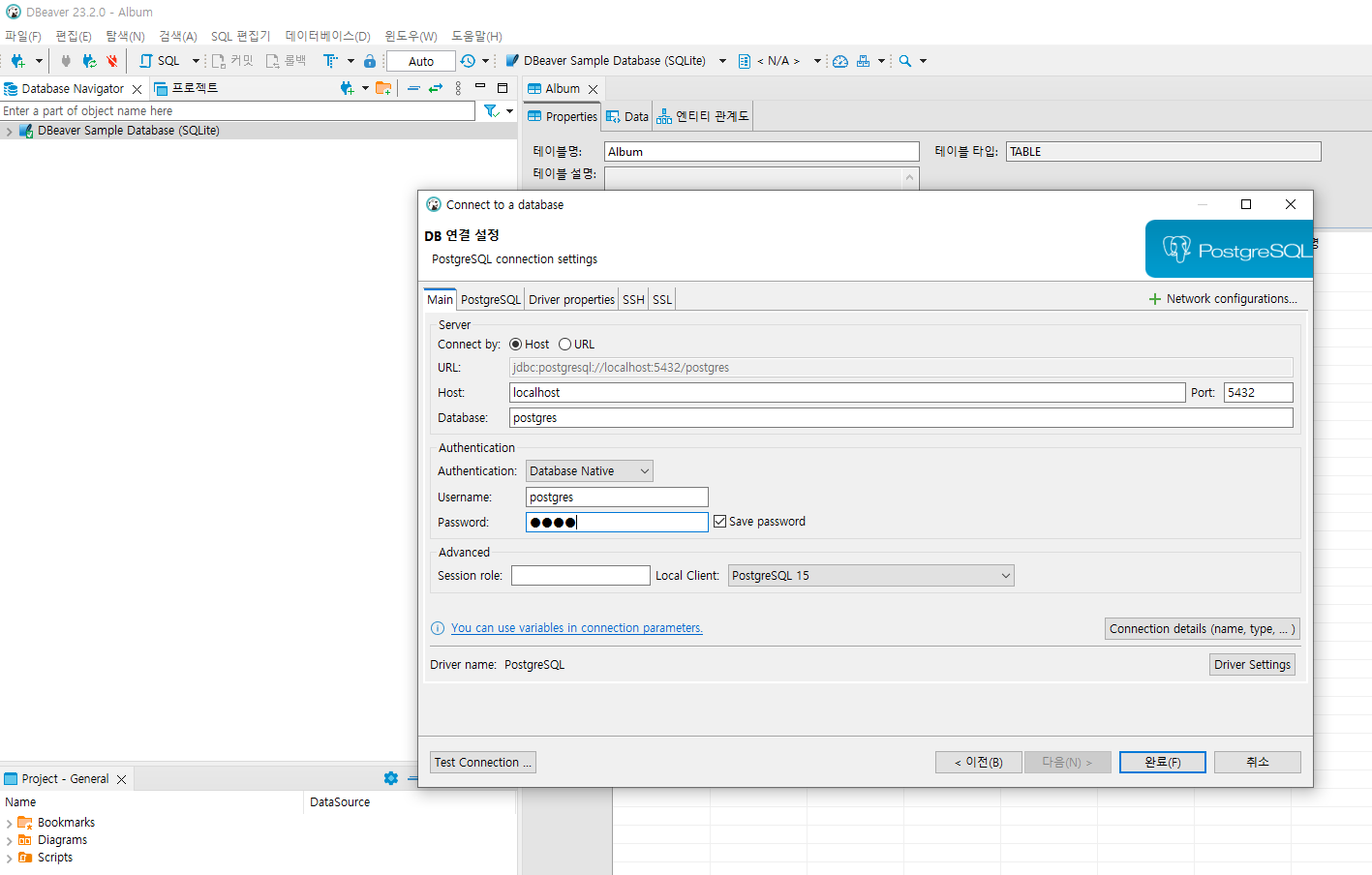Expand the Bookmarks folder

(x=10, y=824)
